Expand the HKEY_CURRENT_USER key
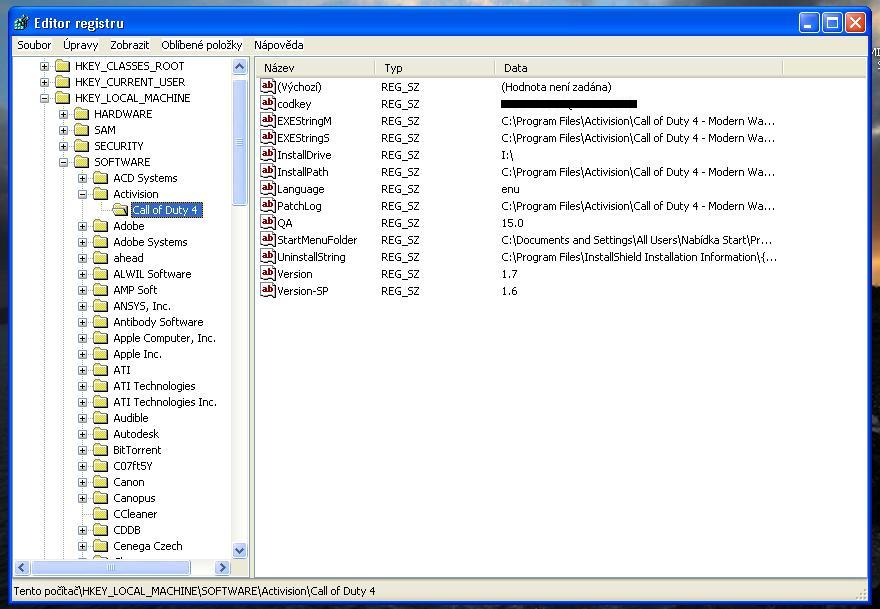The image size is (880, 609). (x=44, y=82)
